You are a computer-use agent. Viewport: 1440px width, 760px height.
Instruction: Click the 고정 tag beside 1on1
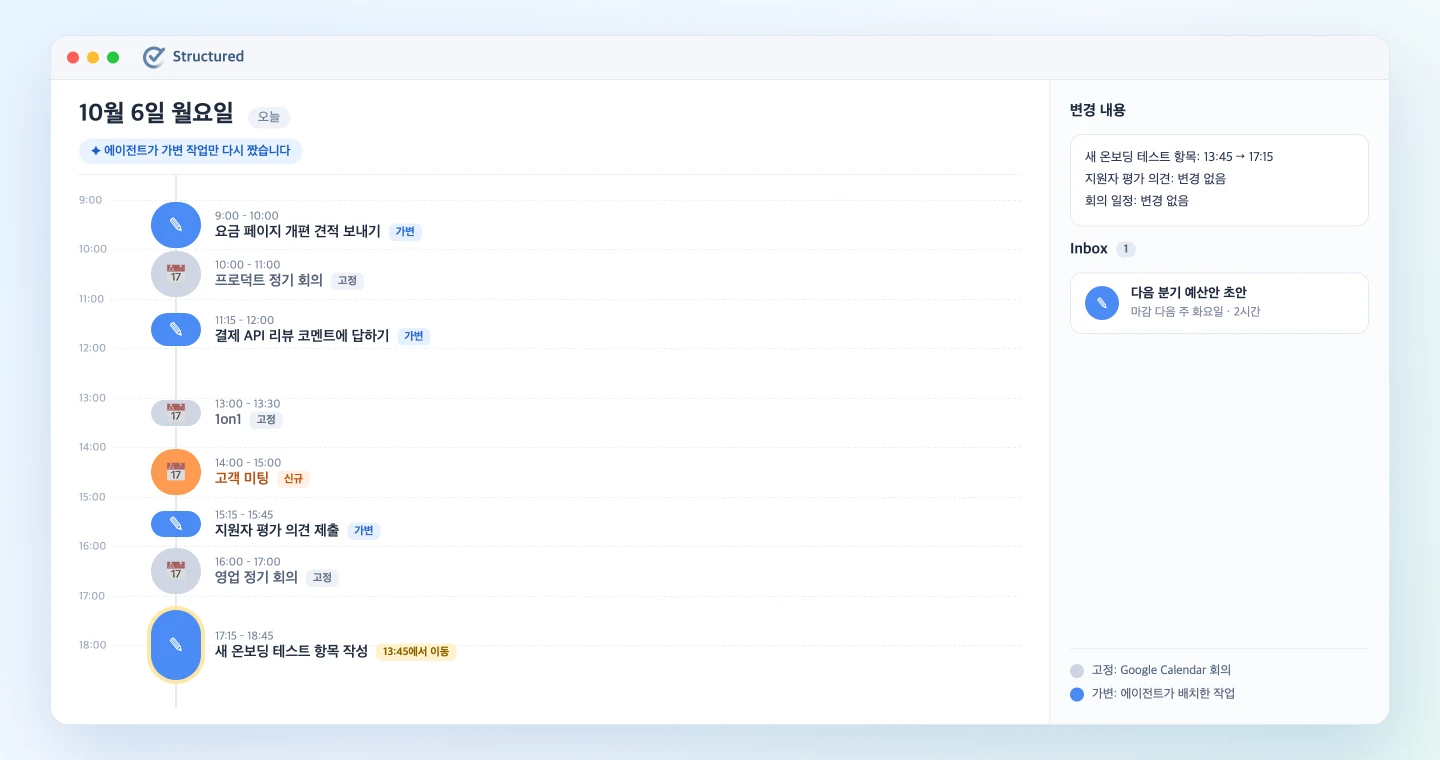[266, 420]
